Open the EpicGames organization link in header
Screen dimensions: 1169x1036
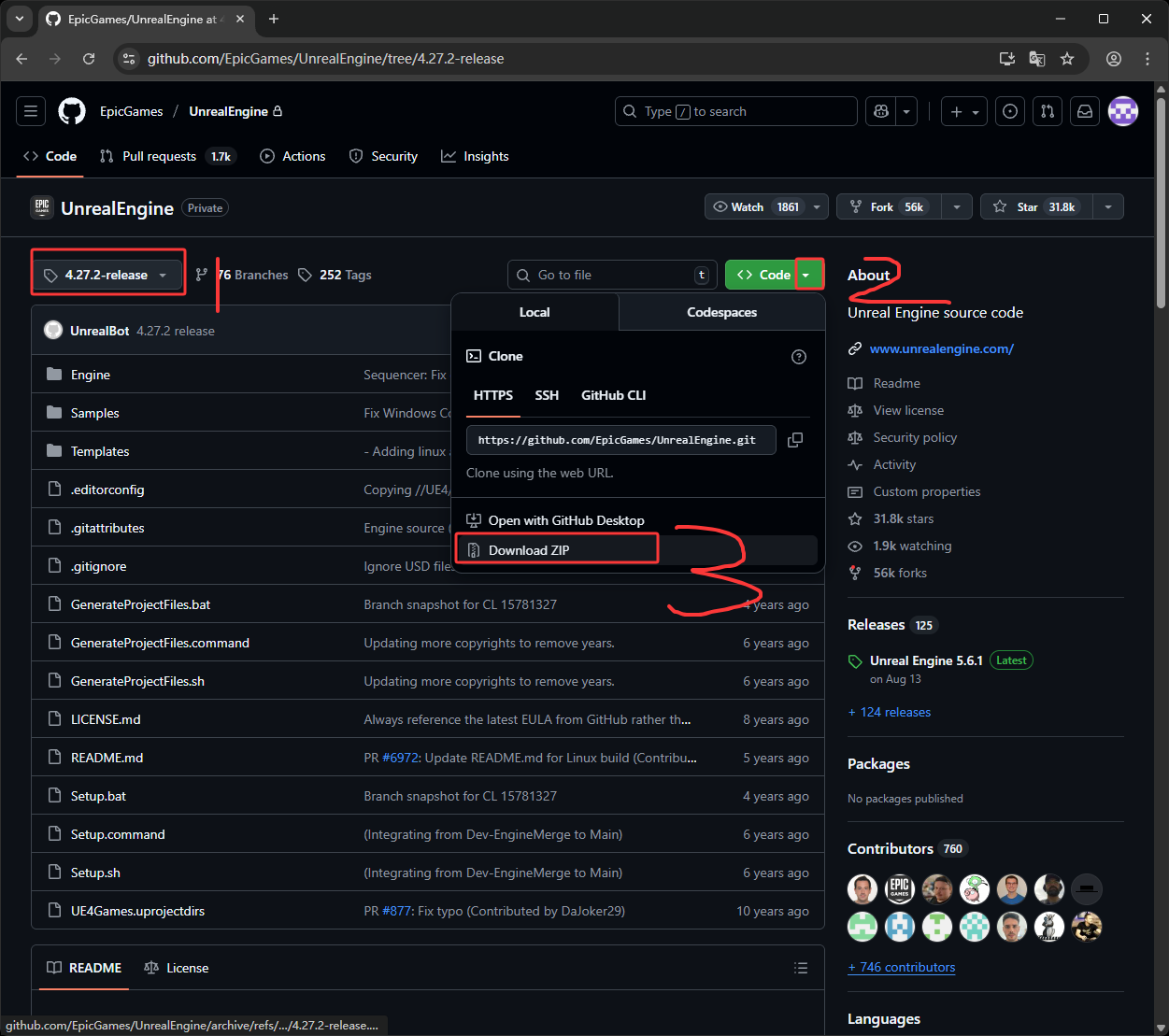click(x=131, y=111)
